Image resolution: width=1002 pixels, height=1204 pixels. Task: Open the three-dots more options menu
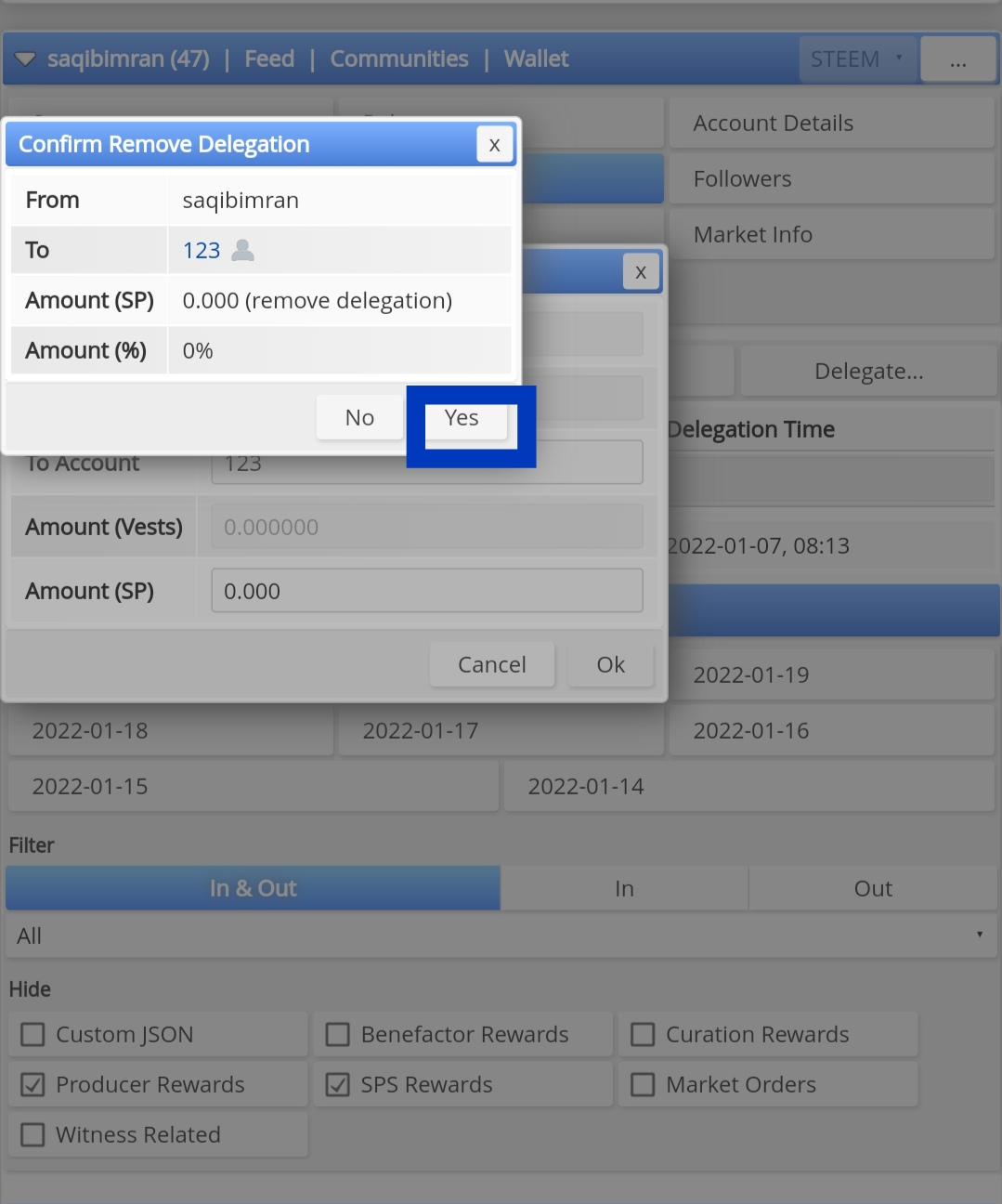pos(957,59)
